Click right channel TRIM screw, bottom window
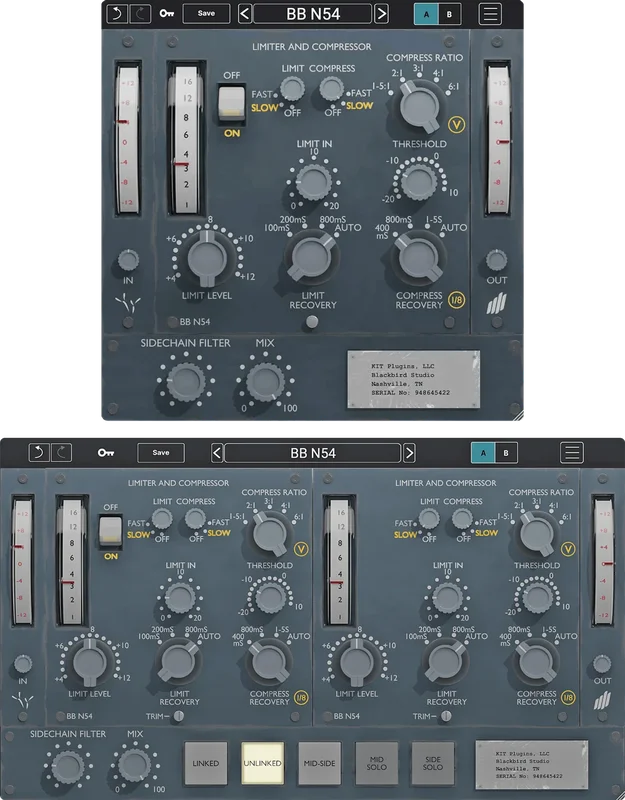This screenshot has height=800, width=625. tap(446, 716)
